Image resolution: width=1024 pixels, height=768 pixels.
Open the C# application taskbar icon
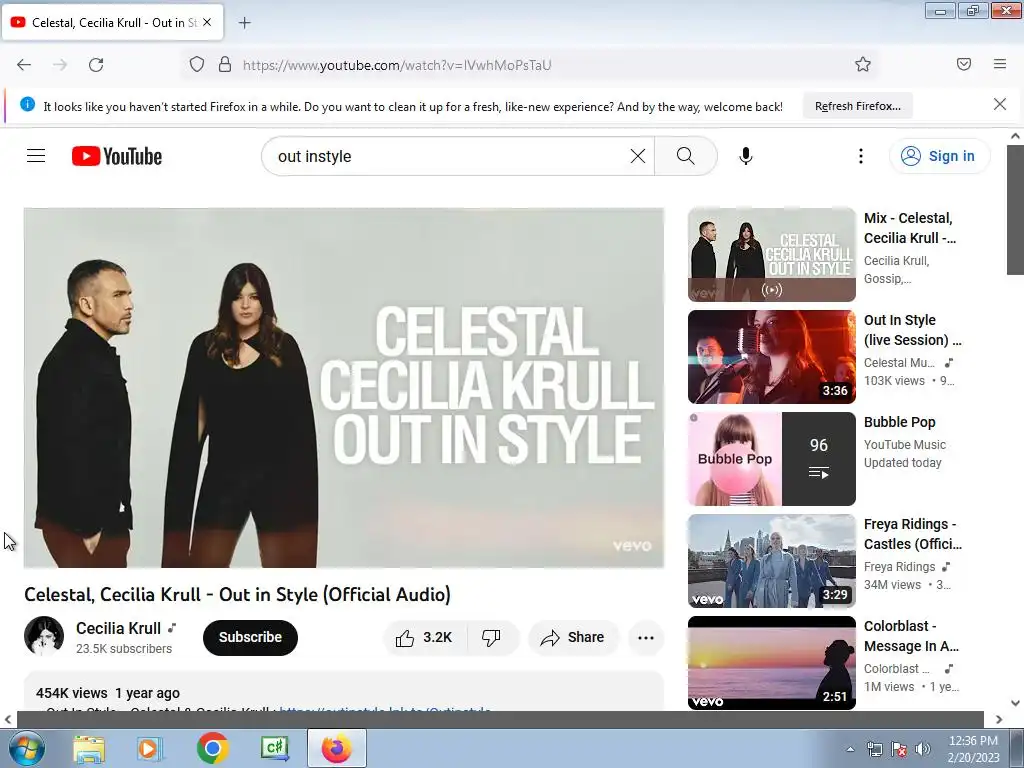274,748
